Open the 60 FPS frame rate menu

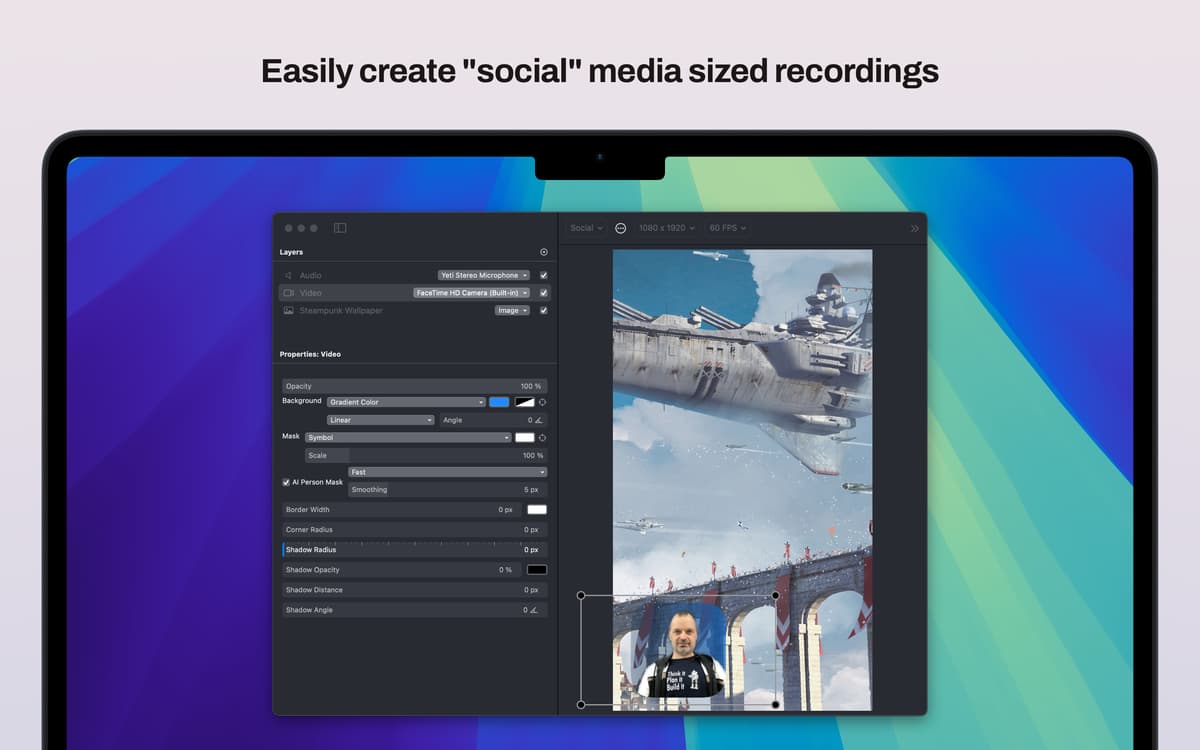coord(727,228)
